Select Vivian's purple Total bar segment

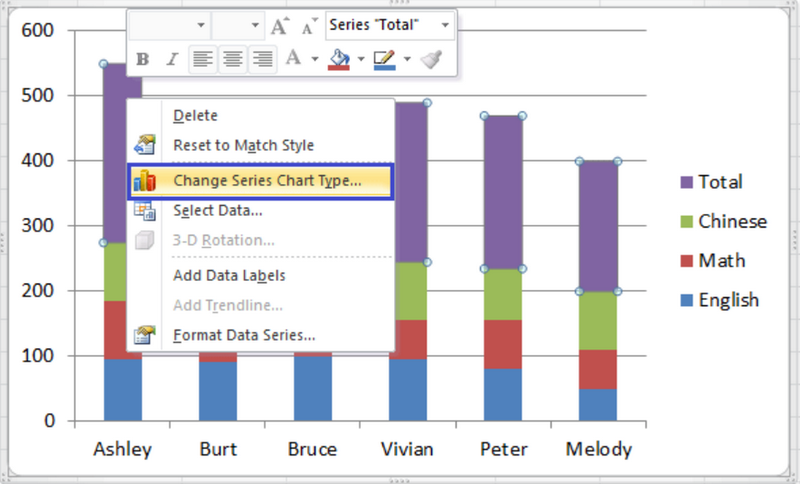point(411,182)
